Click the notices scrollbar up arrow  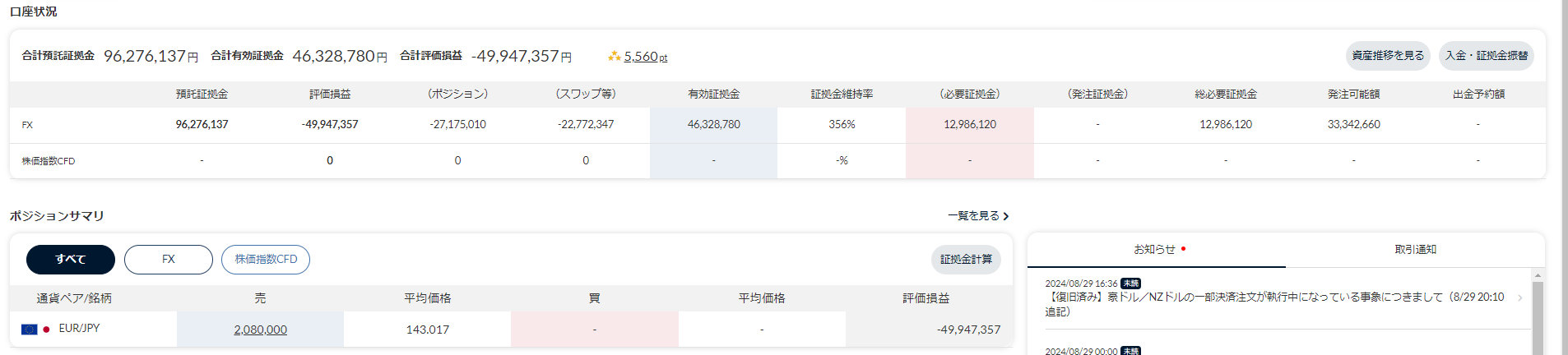(1538, 275)
